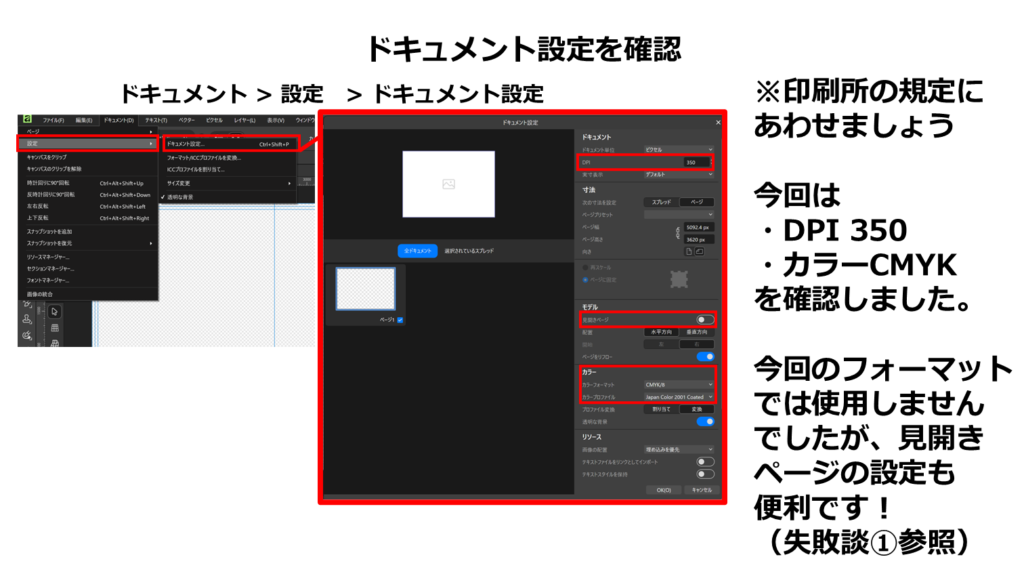Click the landscape orientation page icon
Screen dimensions: 1024x576
[x=699, y=253]
